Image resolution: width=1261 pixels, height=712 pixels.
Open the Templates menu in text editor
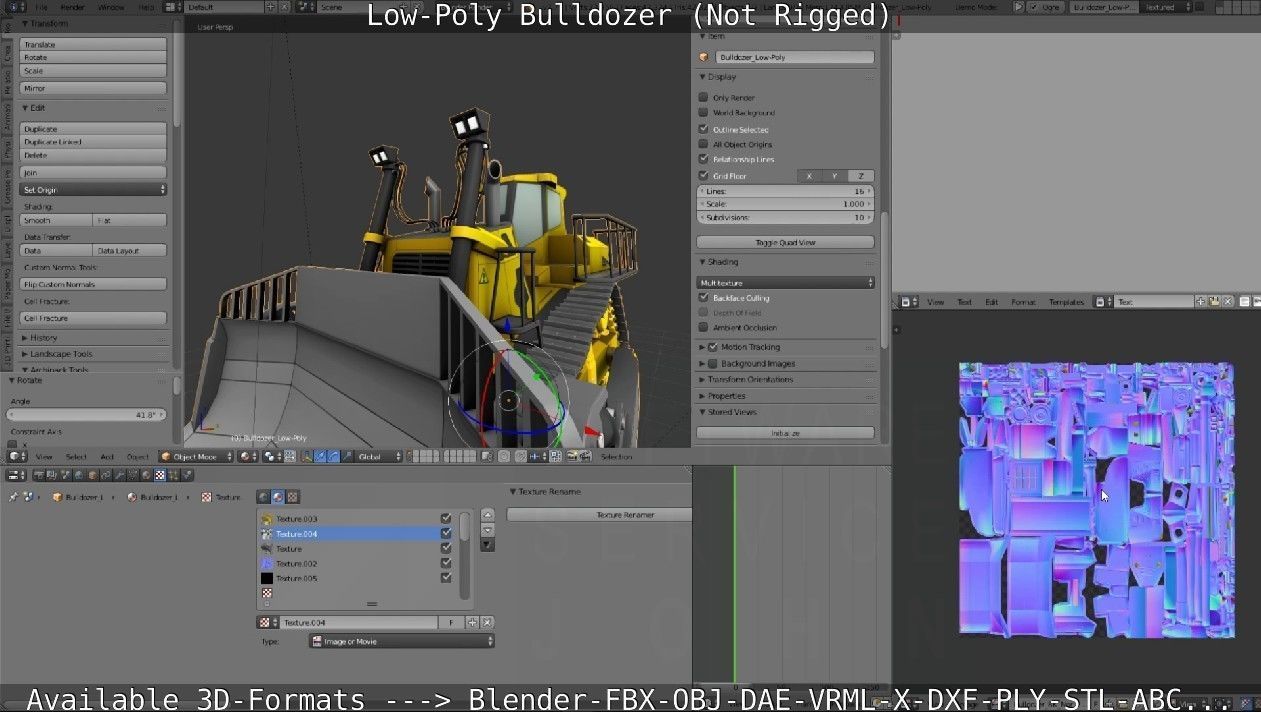(x=1066, y=302)
